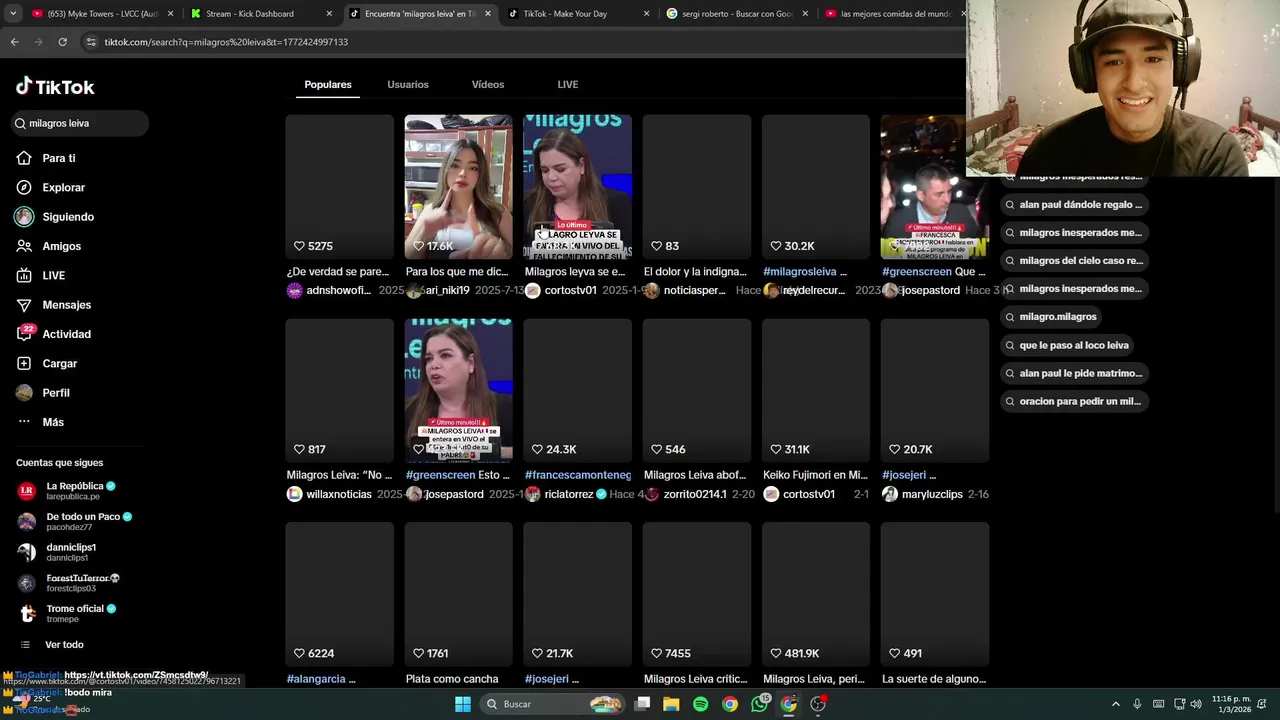Close the 'Stream - Kick Dashboard' tab
Screen dimensions: 1280x720
click(x=330, y=14)
